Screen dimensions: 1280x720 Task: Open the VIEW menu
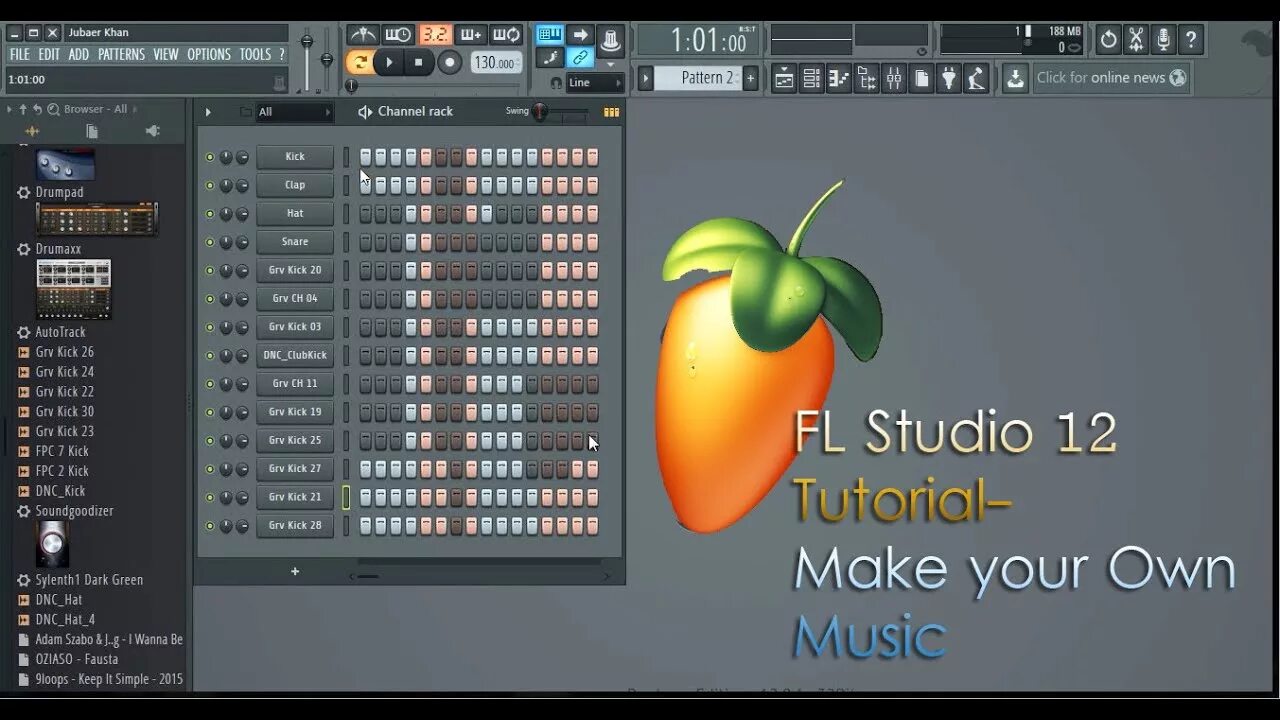pos(166,54)
